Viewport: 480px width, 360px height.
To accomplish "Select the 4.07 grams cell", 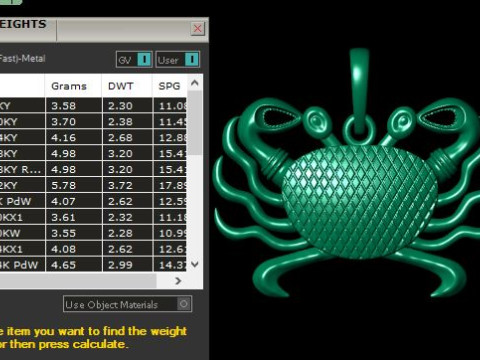I will click(x=73, y=201).
